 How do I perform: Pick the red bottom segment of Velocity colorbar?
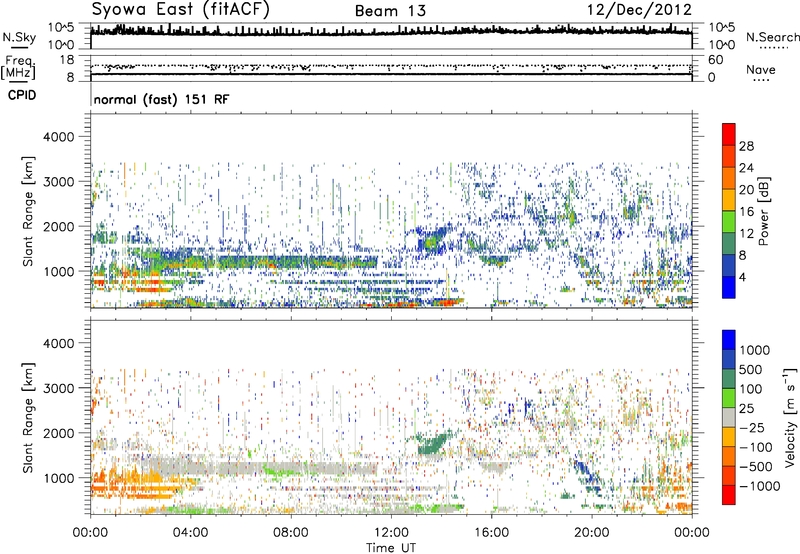coord(729,495)
